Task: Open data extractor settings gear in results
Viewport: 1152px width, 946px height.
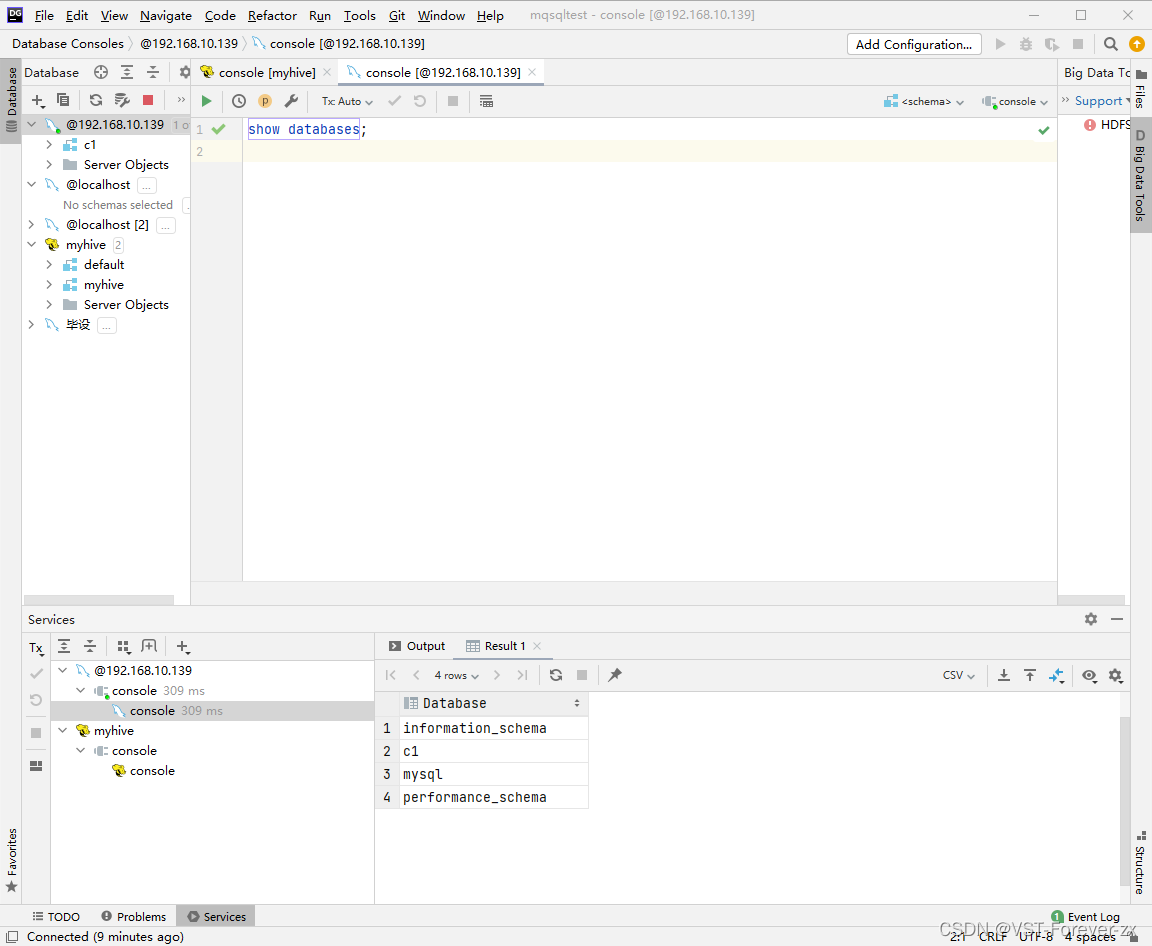Action: 1115,675
